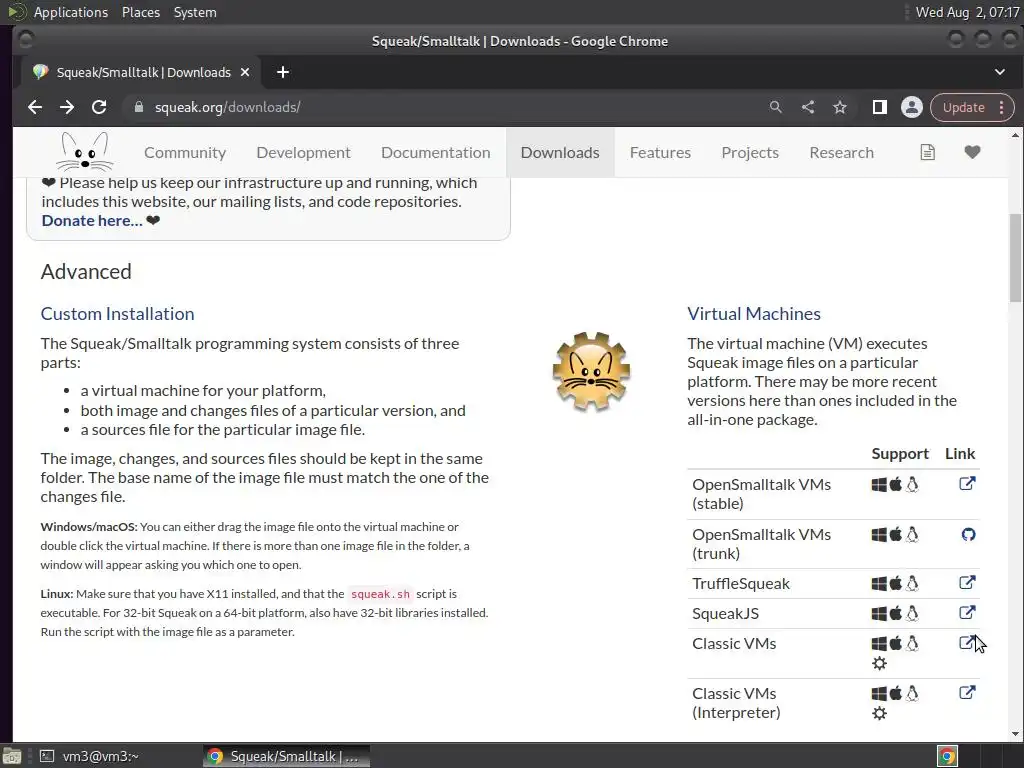Click the document icon in navbar
1024x768 pixels.
[x=927, y=152]
